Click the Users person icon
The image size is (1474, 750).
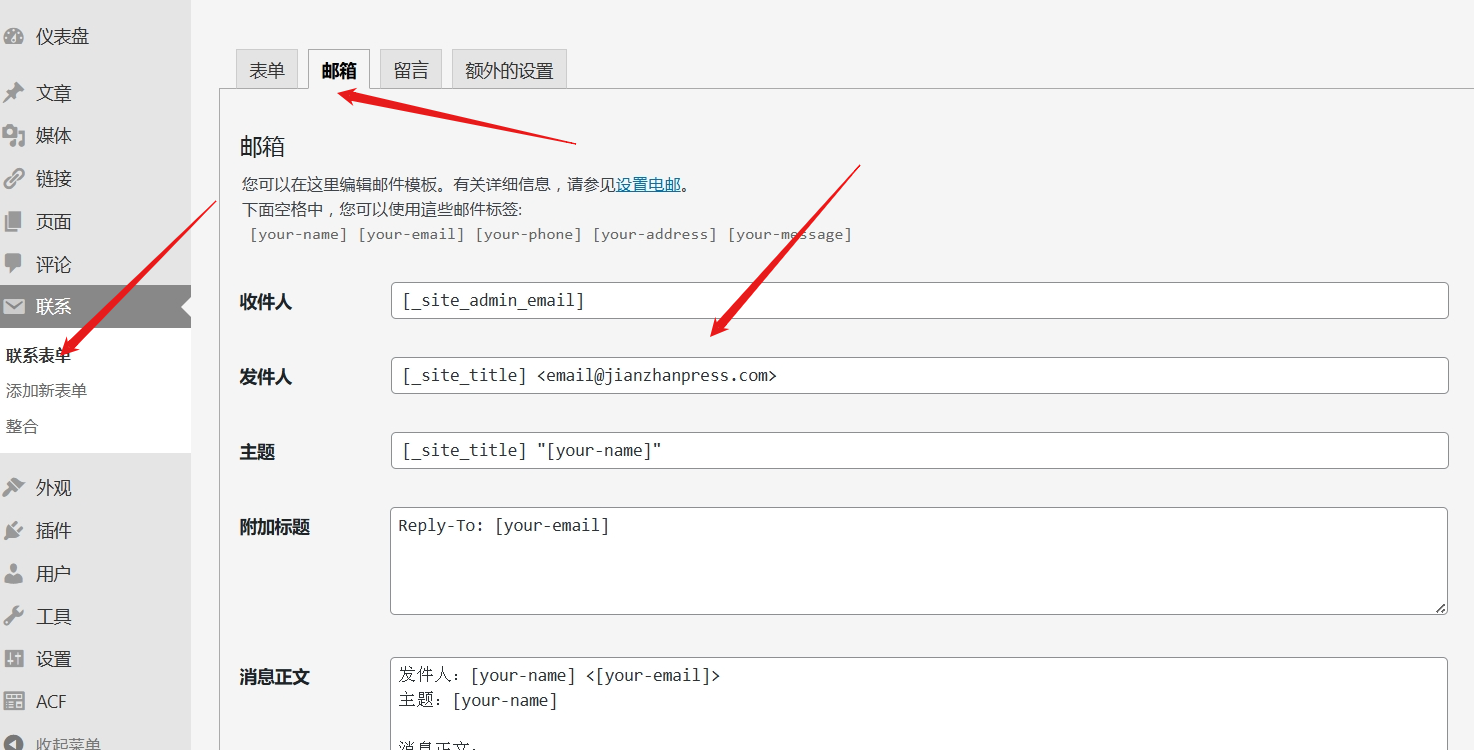pyautogui.click(x=13, y=574)
